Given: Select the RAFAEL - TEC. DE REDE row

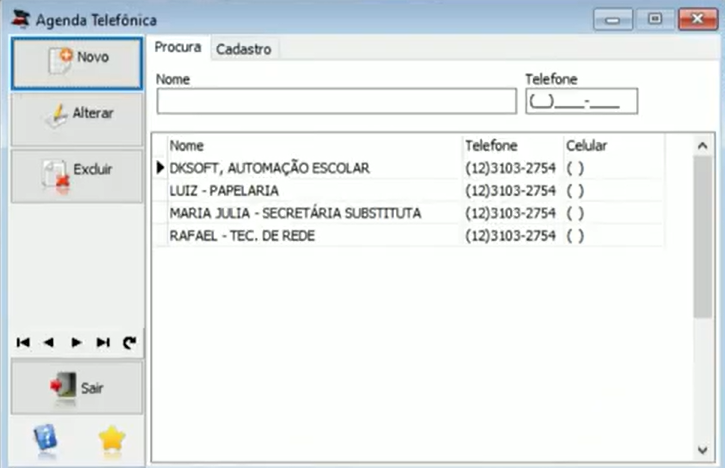Looking at the screenshot, I should coord(410,236).
